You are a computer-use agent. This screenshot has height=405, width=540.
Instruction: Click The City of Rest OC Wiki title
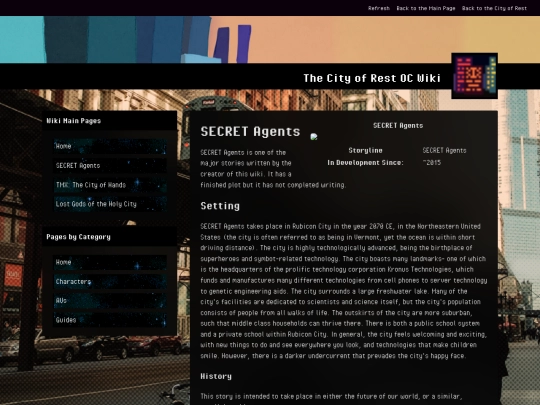tap(372, 78)
